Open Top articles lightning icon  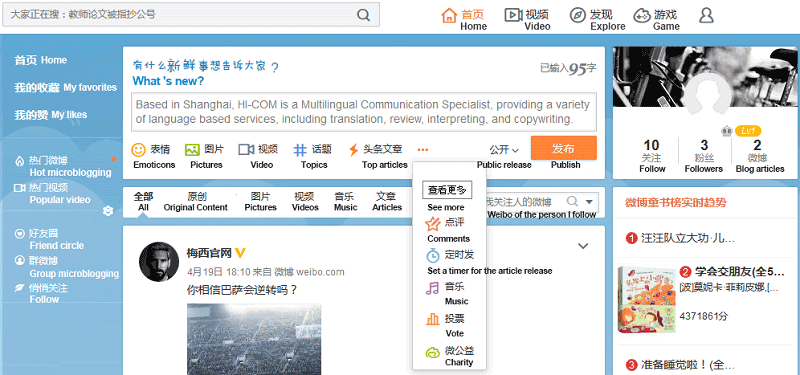[x=353, y=149]
